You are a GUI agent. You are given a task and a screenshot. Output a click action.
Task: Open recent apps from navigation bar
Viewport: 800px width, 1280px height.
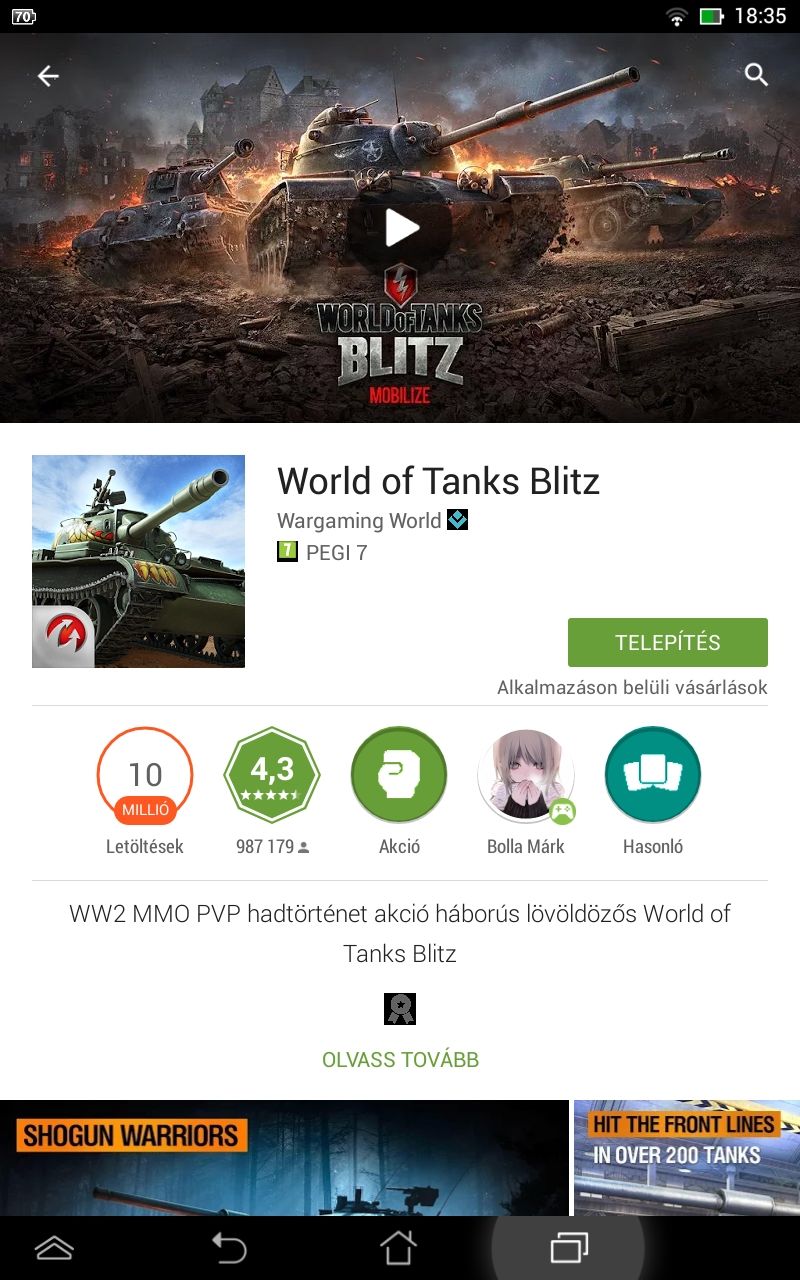click(569, 1247)
